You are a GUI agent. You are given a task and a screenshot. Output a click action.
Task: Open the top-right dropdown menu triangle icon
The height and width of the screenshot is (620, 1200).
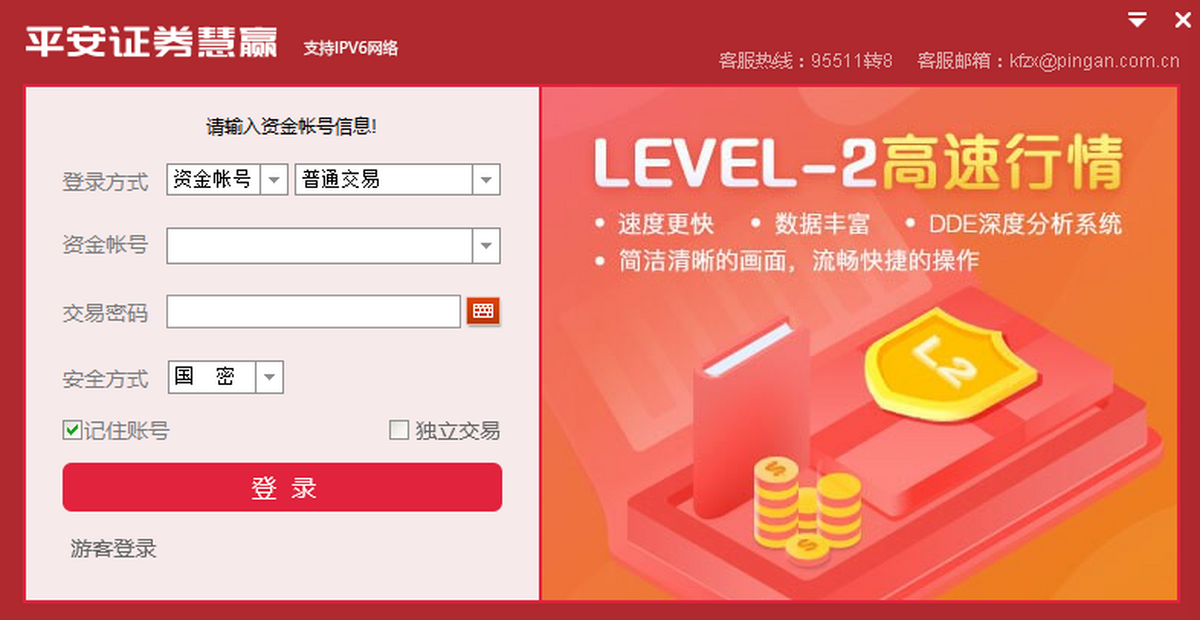1137,19
